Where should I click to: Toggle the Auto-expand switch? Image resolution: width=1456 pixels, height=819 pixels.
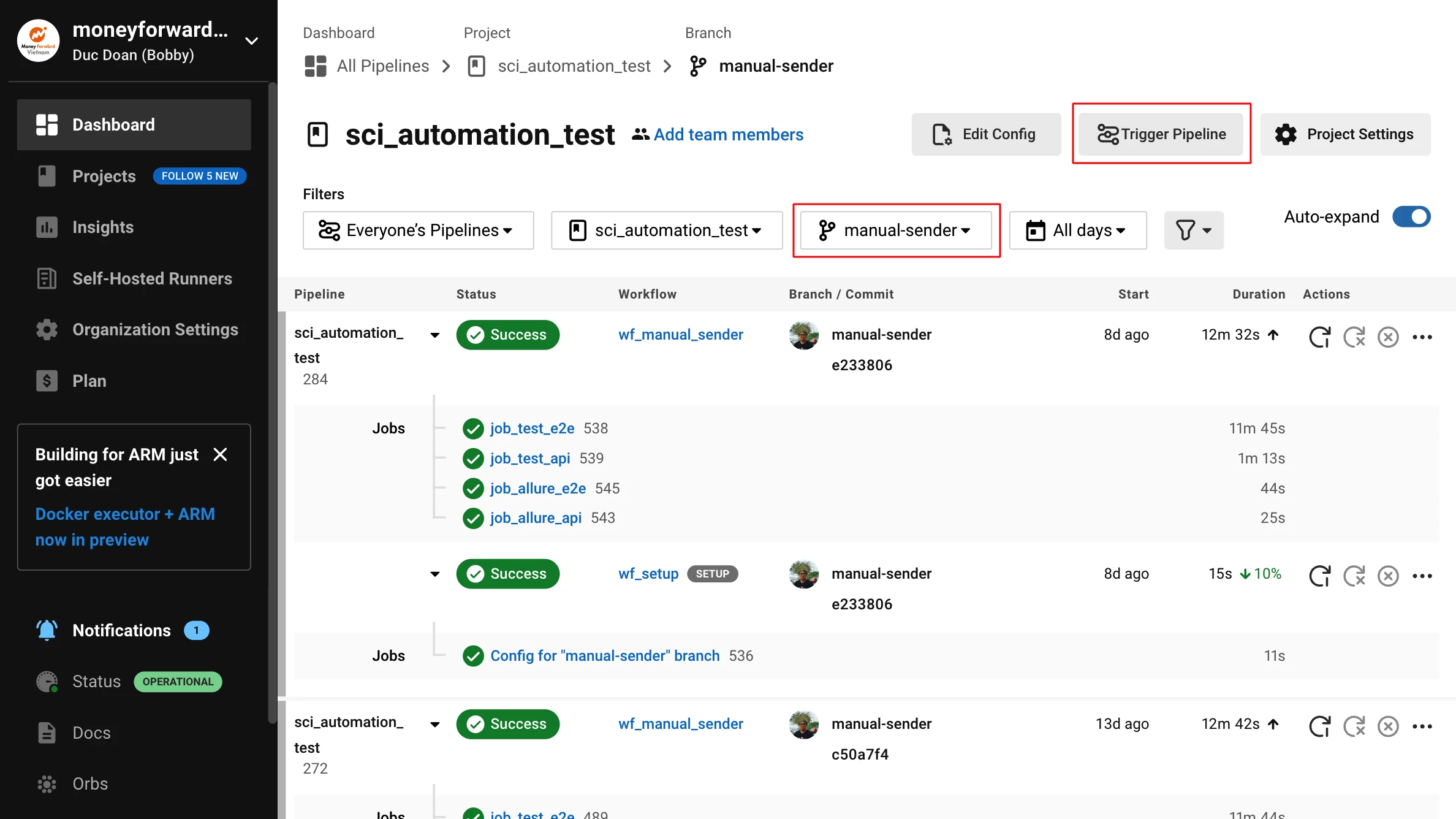coord(1411,216)
